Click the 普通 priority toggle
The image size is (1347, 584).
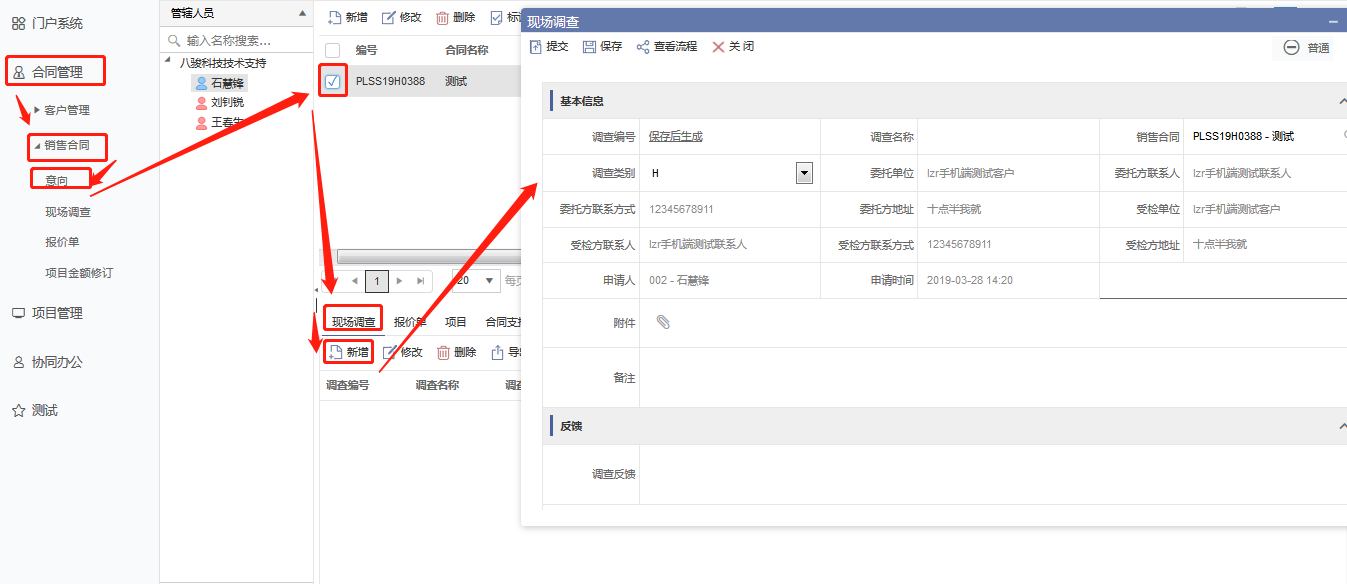tap(1306, 48)
